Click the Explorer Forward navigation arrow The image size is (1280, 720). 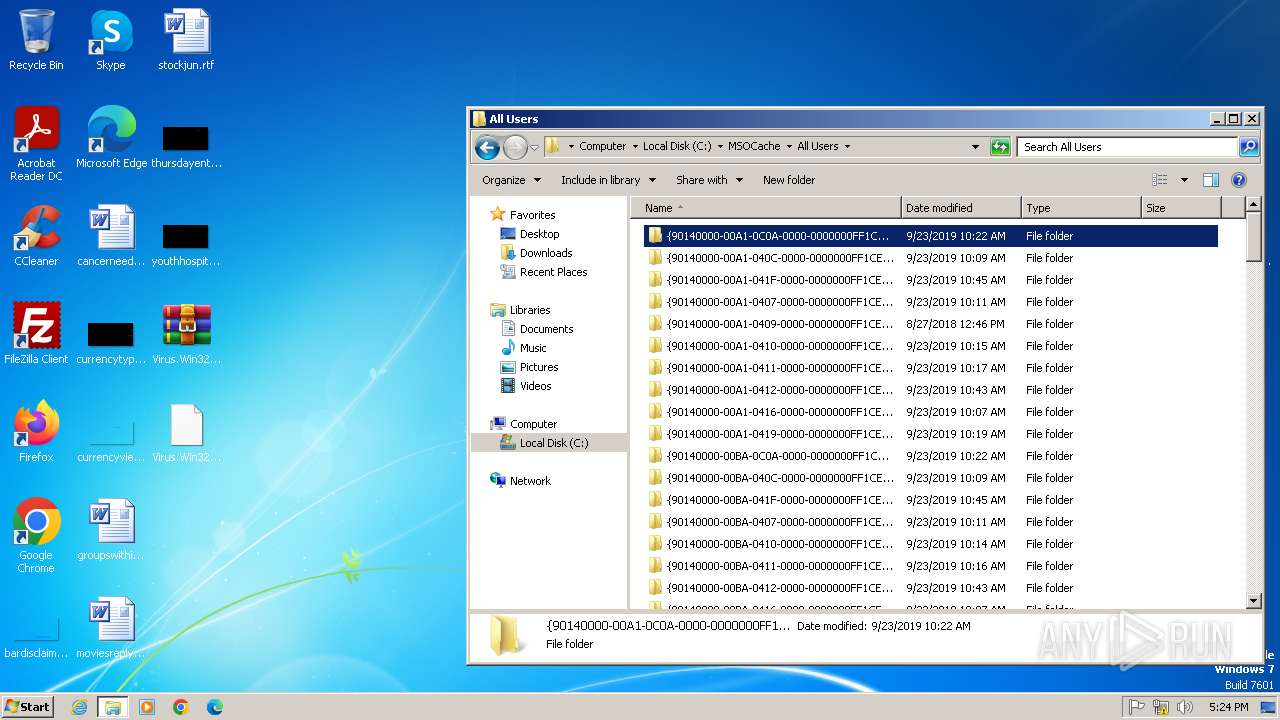click(514, 147)
